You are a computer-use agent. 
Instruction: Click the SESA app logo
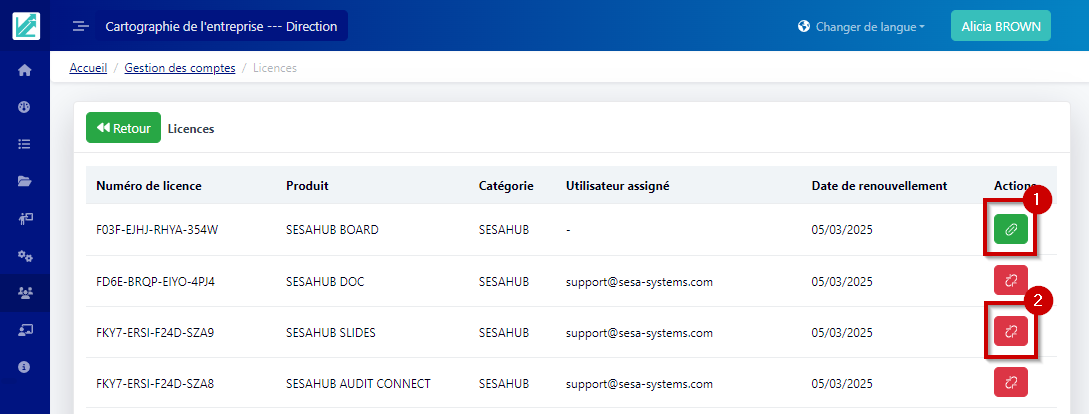pyautogui.click(x=26, y=25)
